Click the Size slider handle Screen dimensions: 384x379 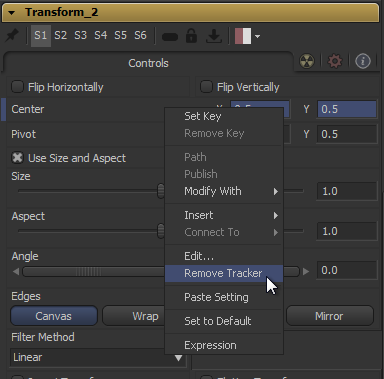[x=161, y=191]
